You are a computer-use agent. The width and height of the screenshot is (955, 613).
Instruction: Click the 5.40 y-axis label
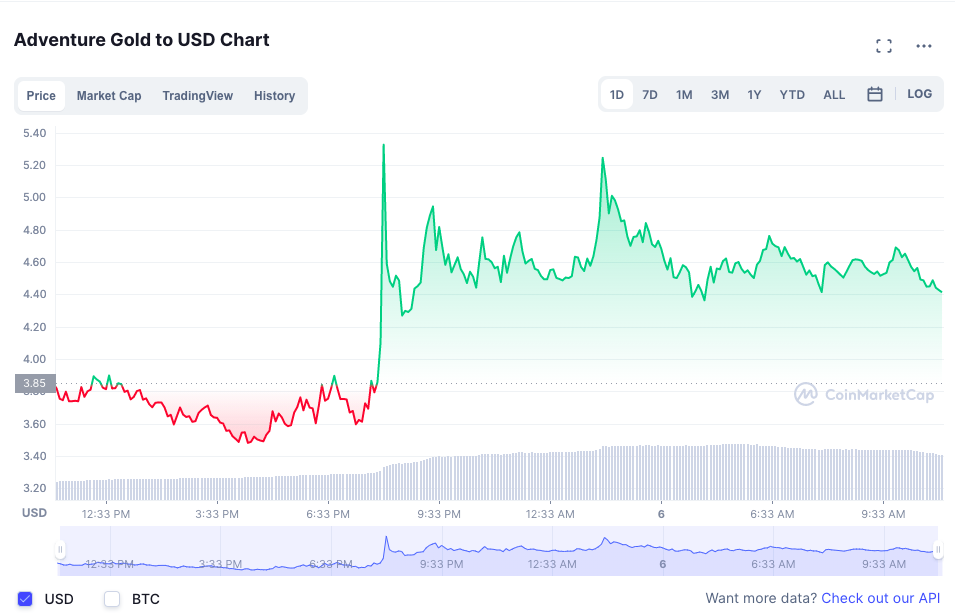click(x=35, y=133)
